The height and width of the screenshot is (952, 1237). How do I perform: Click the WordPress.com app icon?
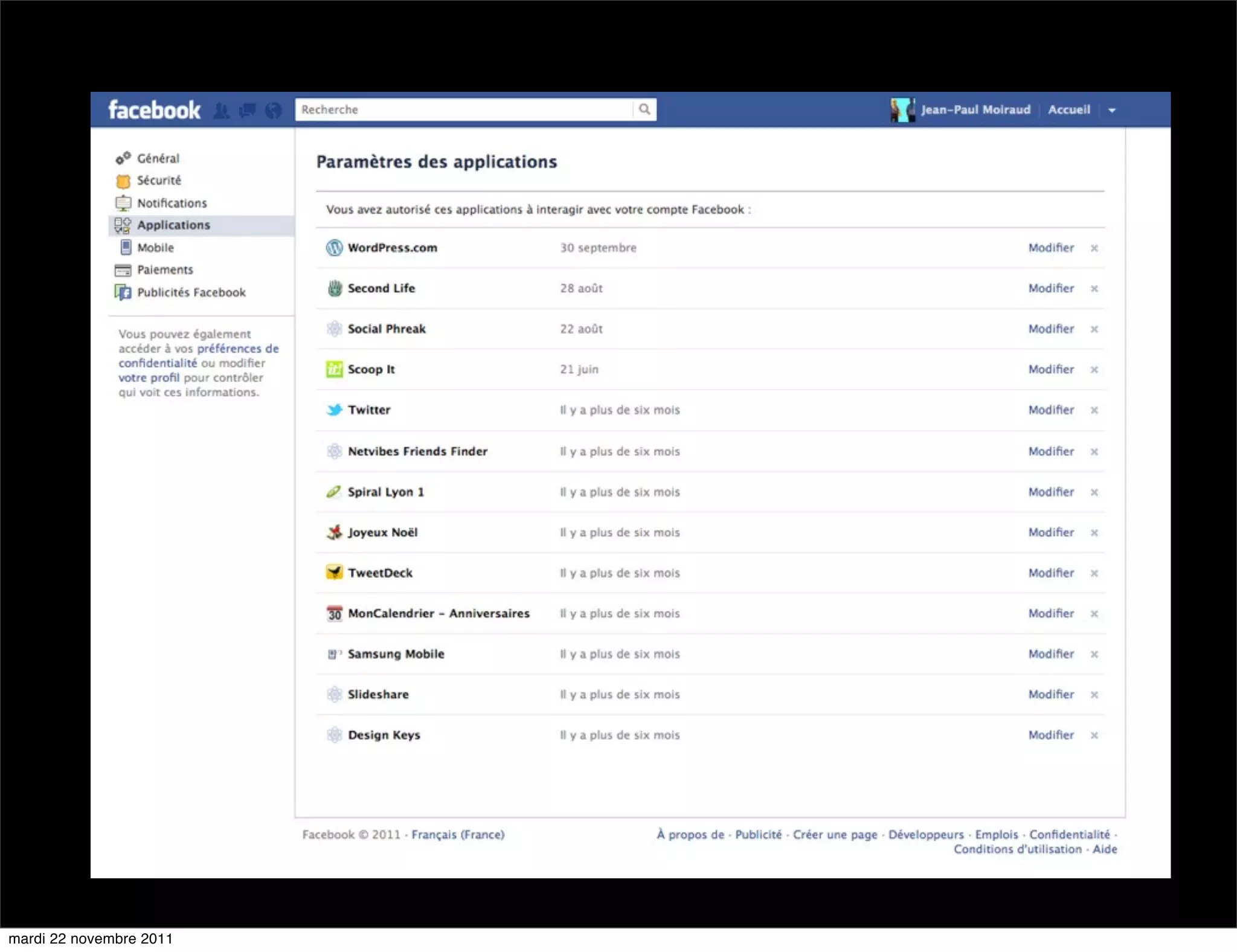334,248
